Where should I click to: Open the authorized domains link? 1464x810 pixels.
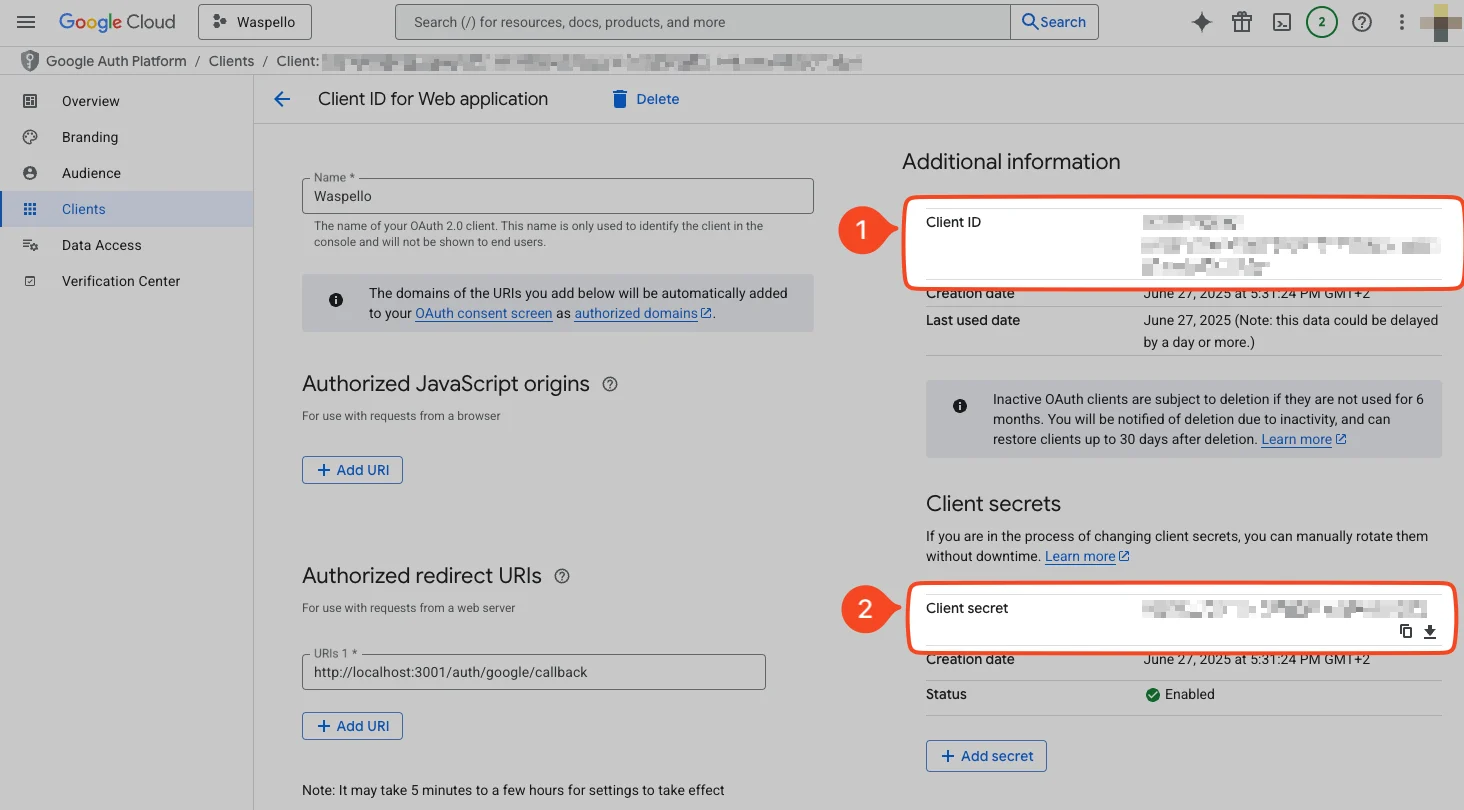point(643,313)
